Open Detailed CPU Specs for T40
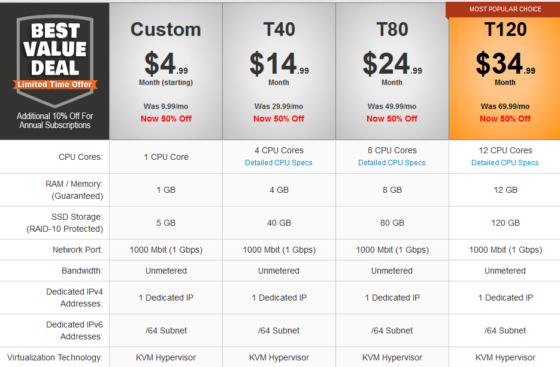 (x=279, y=163)
